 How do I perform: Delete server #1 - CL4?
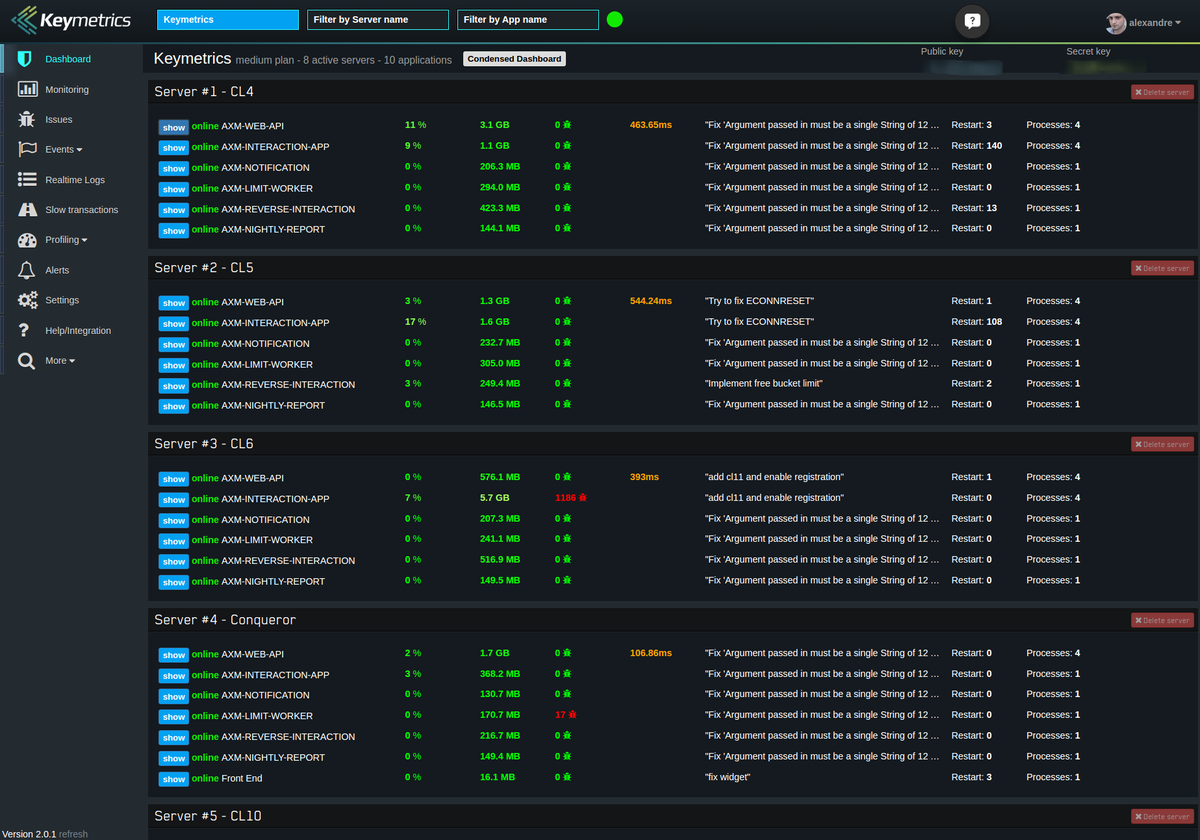point(1162,92)
